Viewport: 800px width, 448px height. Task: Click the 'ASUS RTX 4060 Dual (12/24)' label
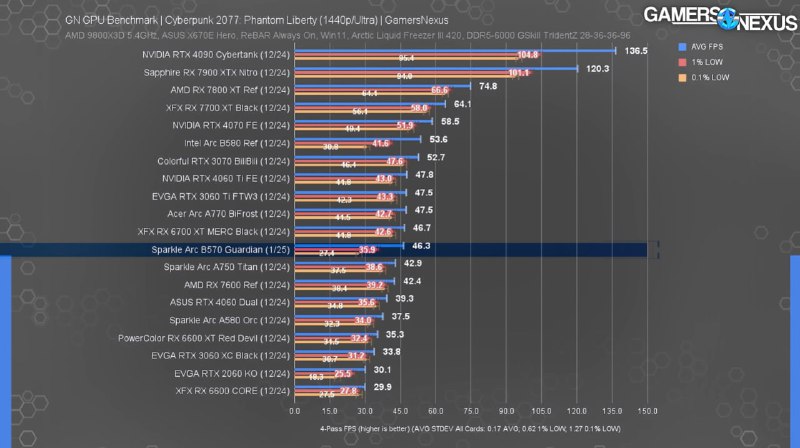click(x=230, y=303)
